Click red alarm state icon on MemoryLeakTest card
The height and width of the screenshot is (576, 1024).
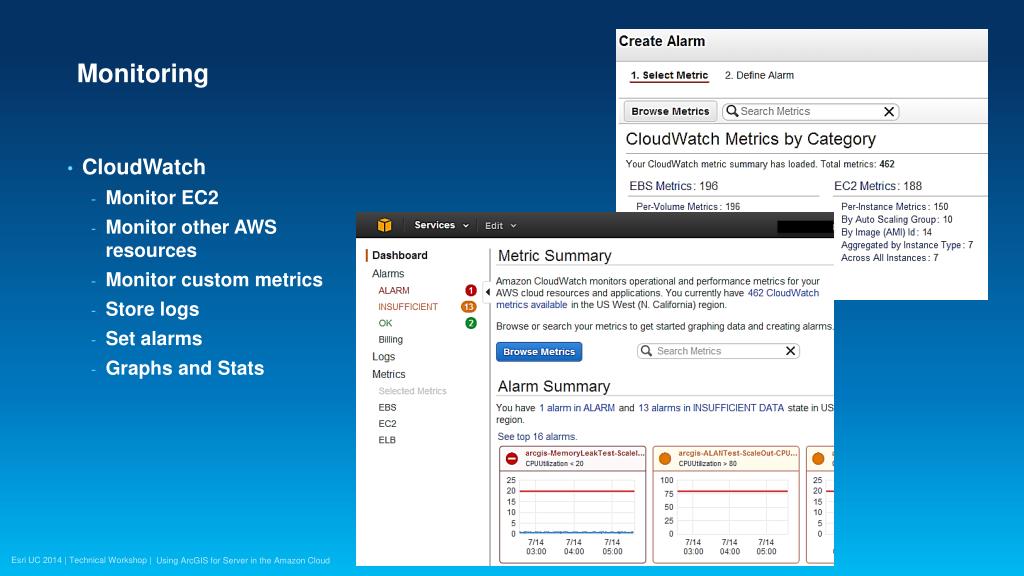[512, 458]
